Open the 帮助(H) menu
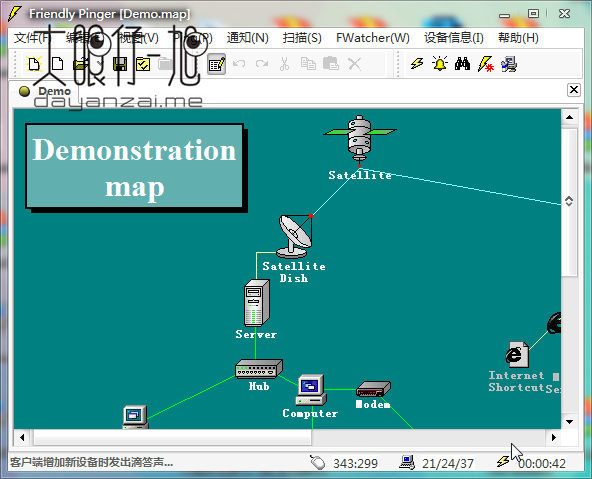This screenshot has height=479, width=592. click(x=518, y=38)
